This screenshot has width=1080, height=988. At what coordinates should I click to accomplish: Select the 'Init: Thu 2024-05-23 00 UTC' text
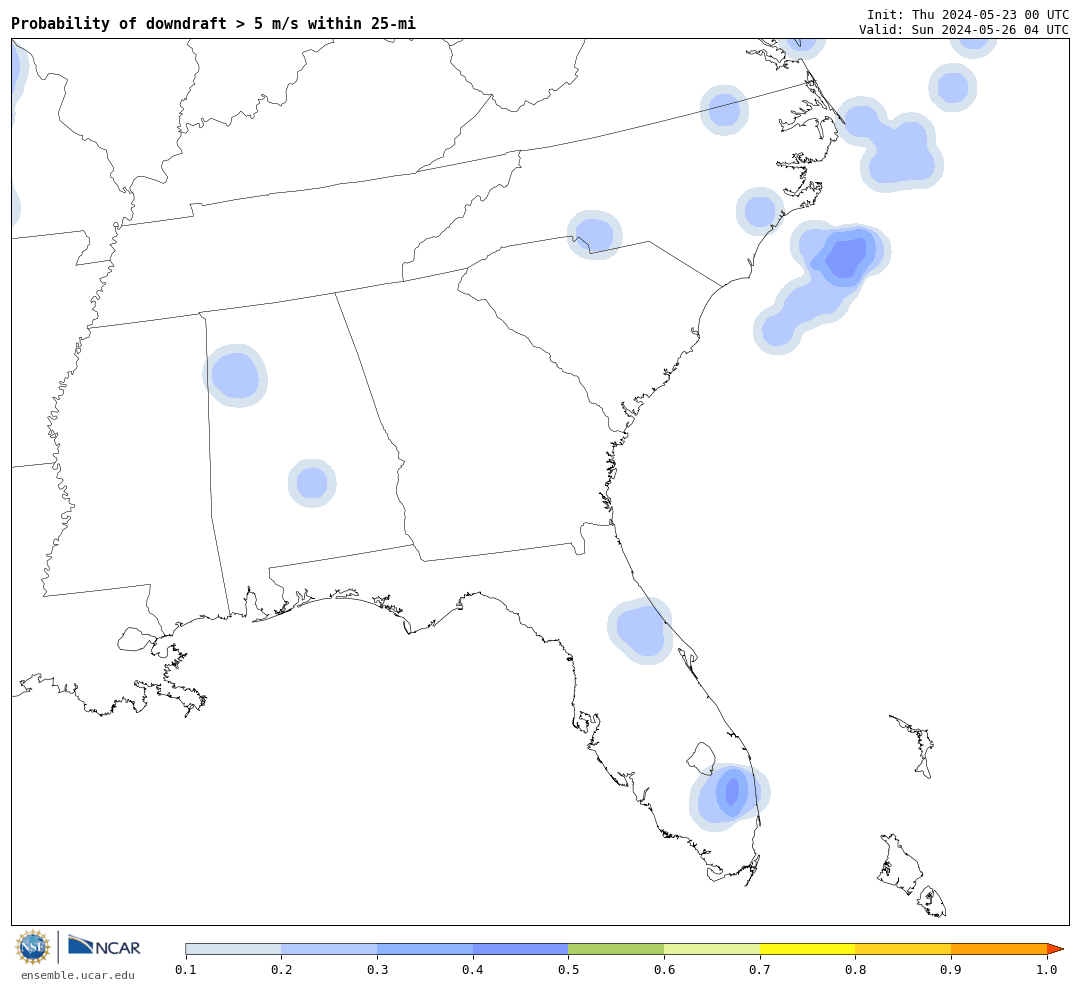click(968, 14)
